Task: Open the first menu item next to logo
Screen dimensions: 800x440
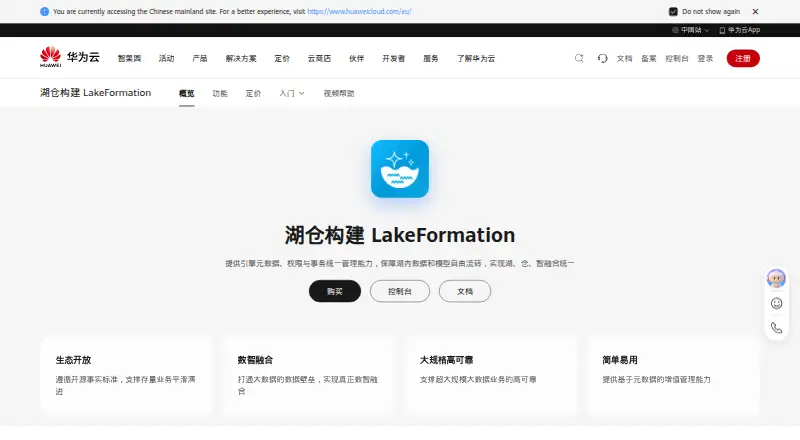Action: click(129, 58)
